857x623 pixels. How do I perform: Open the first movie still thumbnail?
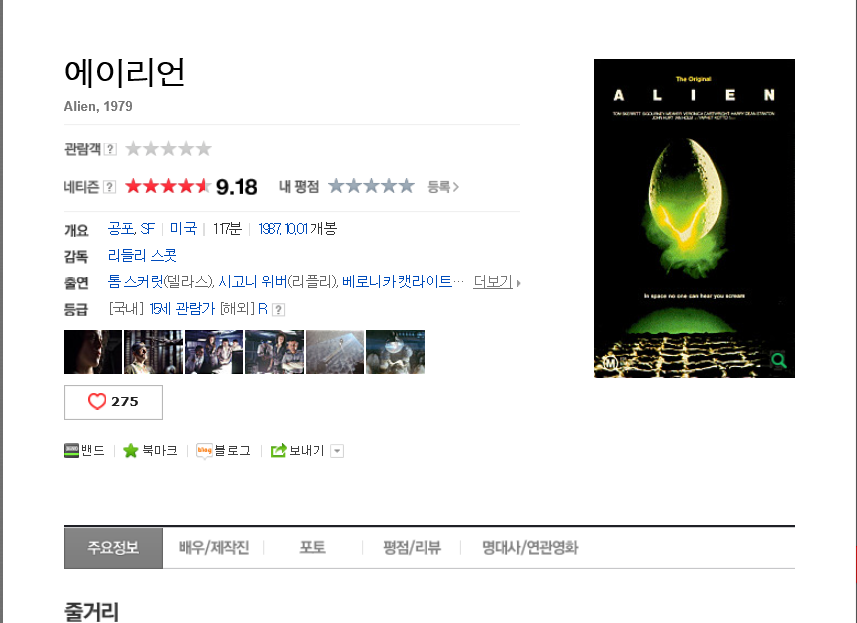(93, 352)
